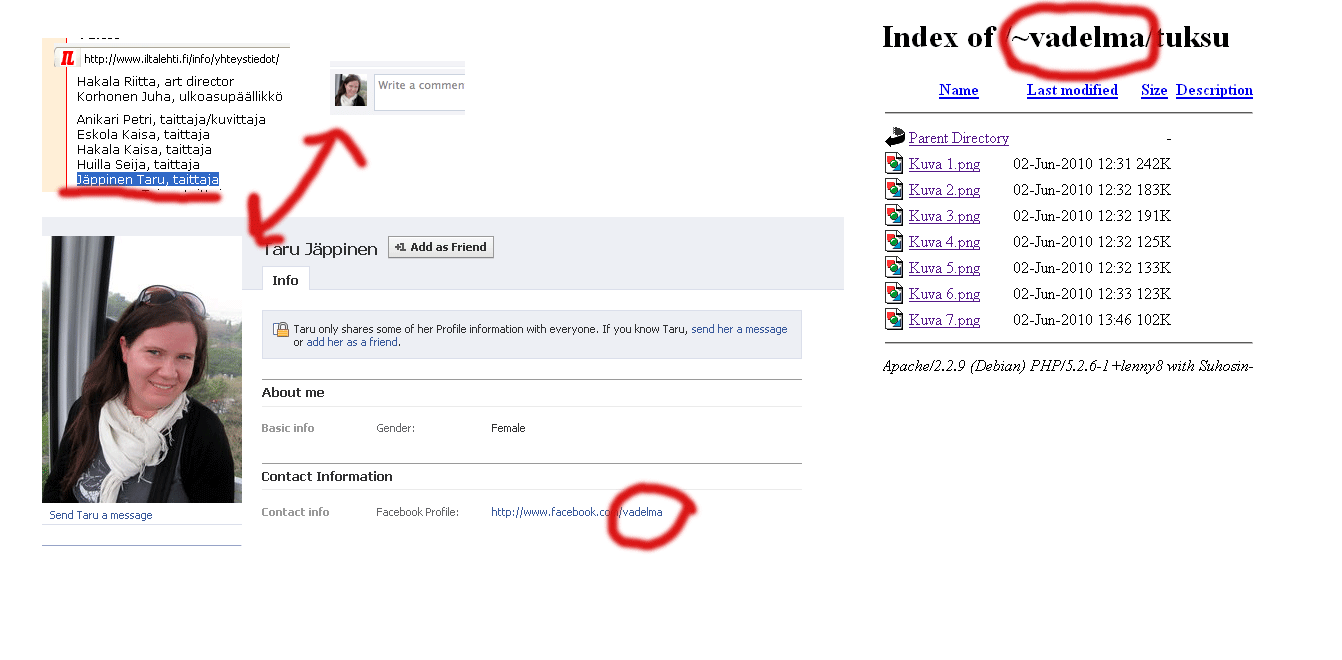
Task: Click the Description column header link
Action: click(x=1214, y=90)
